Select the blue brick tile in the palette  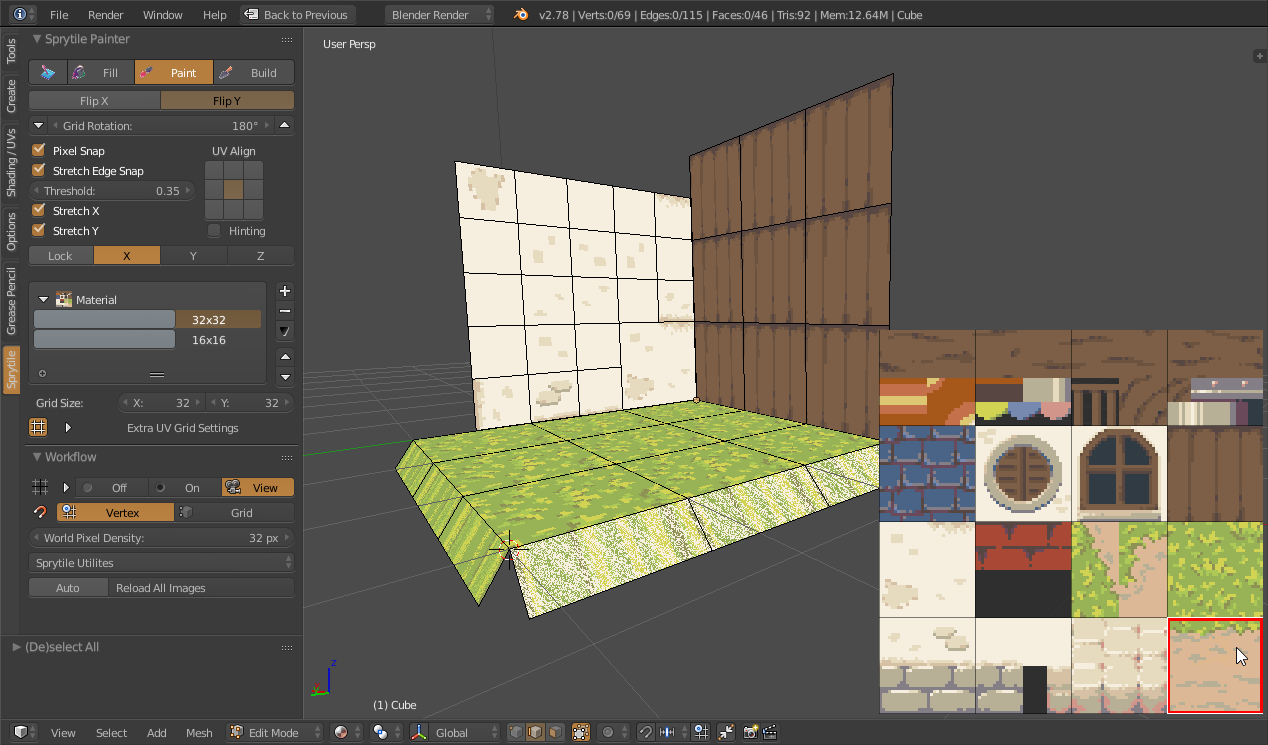tap(927, 473)
